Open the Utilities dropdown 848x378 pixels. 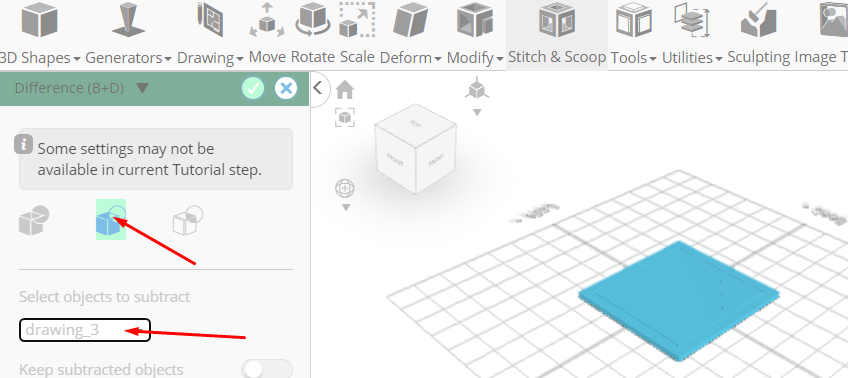click(x=692, y=57)
